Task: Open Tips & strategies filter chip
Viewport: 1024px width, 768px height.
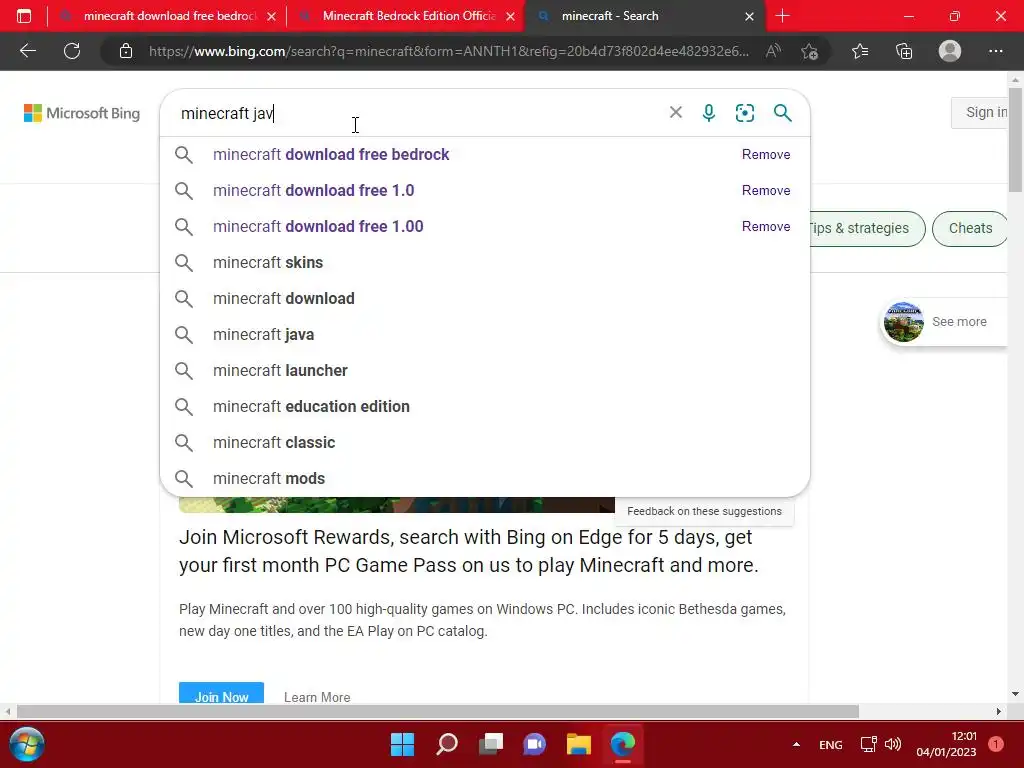Action: pyautogui.click(x=866, y=229)
